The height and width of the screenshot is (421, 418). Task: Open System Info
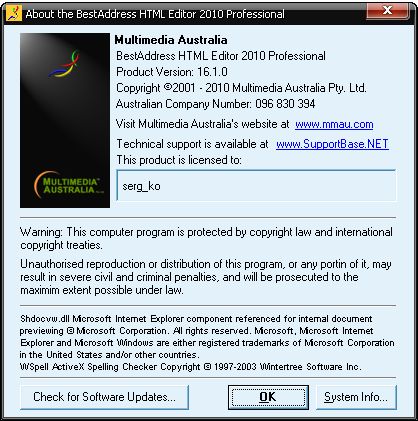tap(356, 397)
